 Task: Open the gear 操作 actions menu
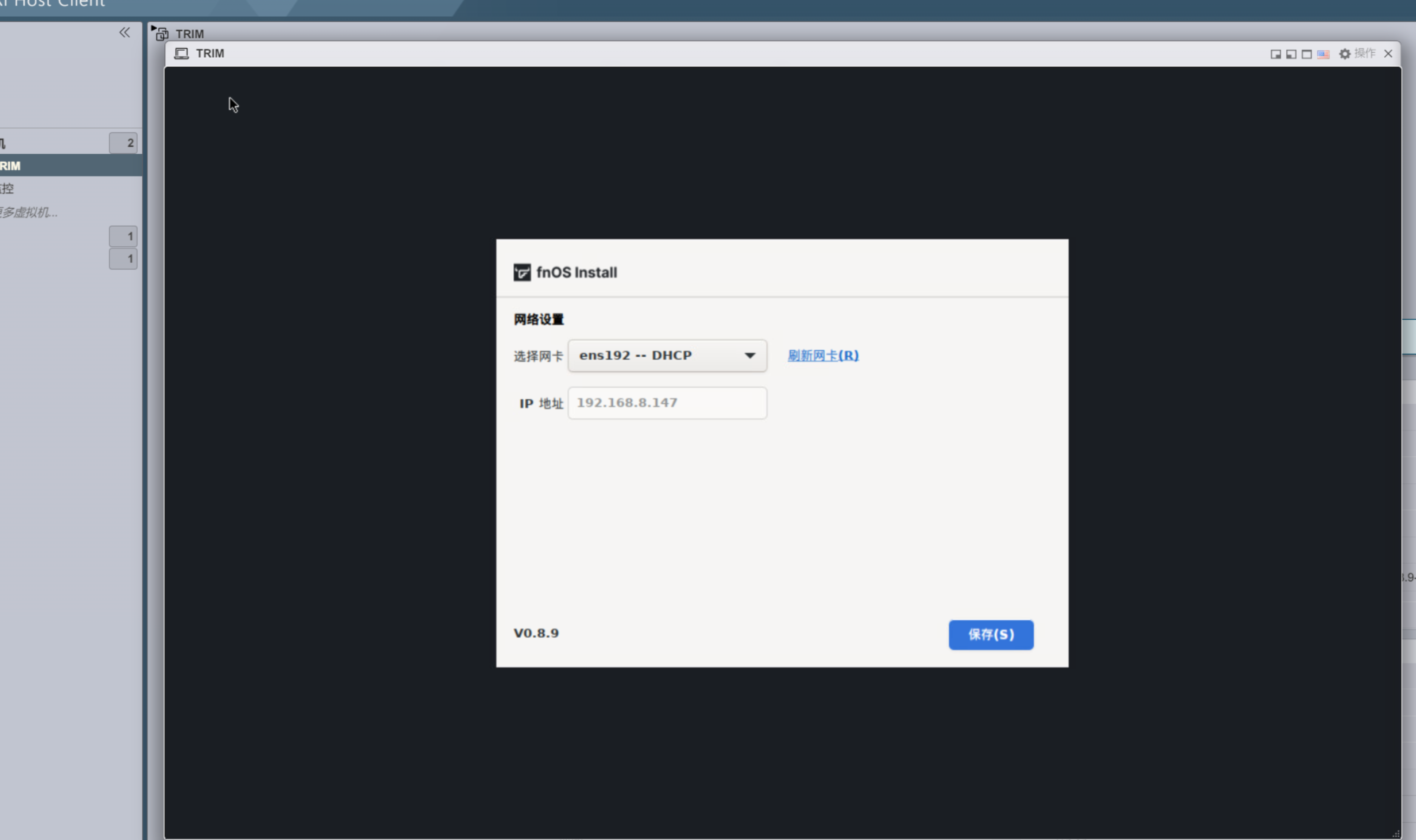1357,54
